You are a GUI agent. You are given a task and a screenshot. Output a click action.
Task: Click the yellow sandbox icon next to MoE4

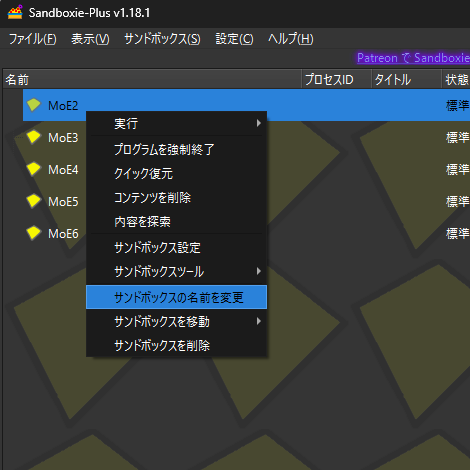(x=33, y=169)
